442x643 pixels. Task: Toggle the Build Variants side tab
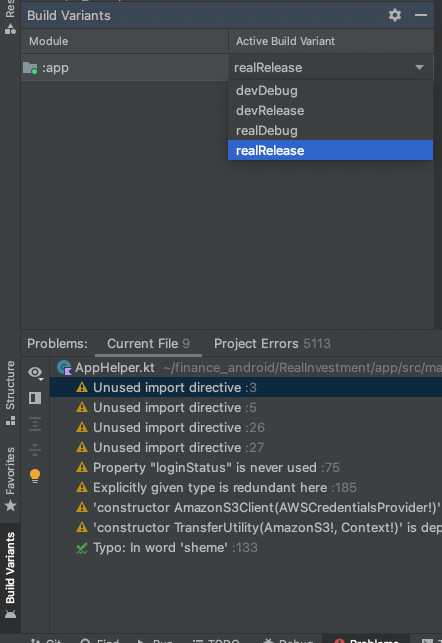tap(10, 575)
